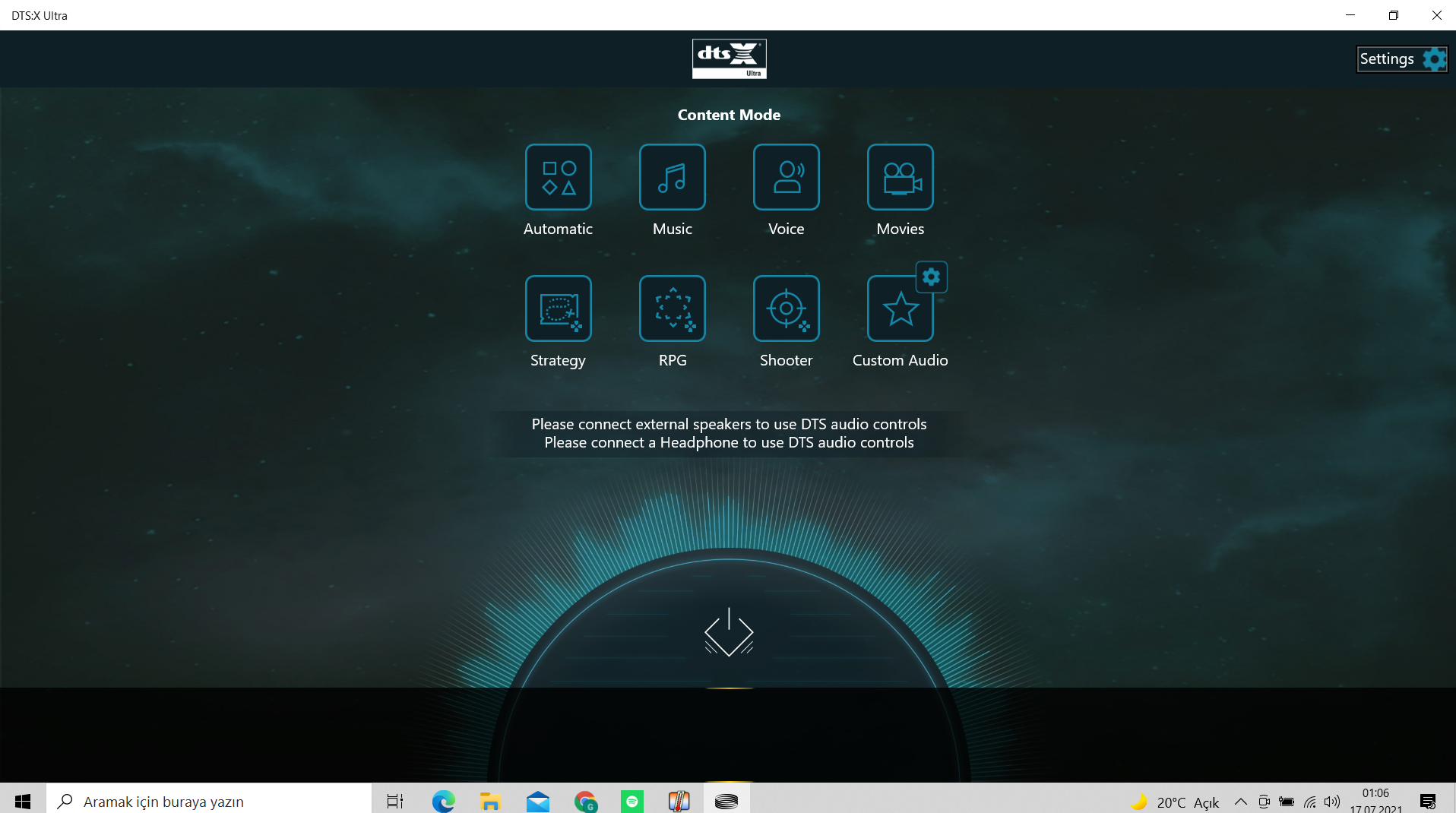Enable the Shooter crosshair mode icon
This screenshot has height=813, width=1456.
pos(787,308)
